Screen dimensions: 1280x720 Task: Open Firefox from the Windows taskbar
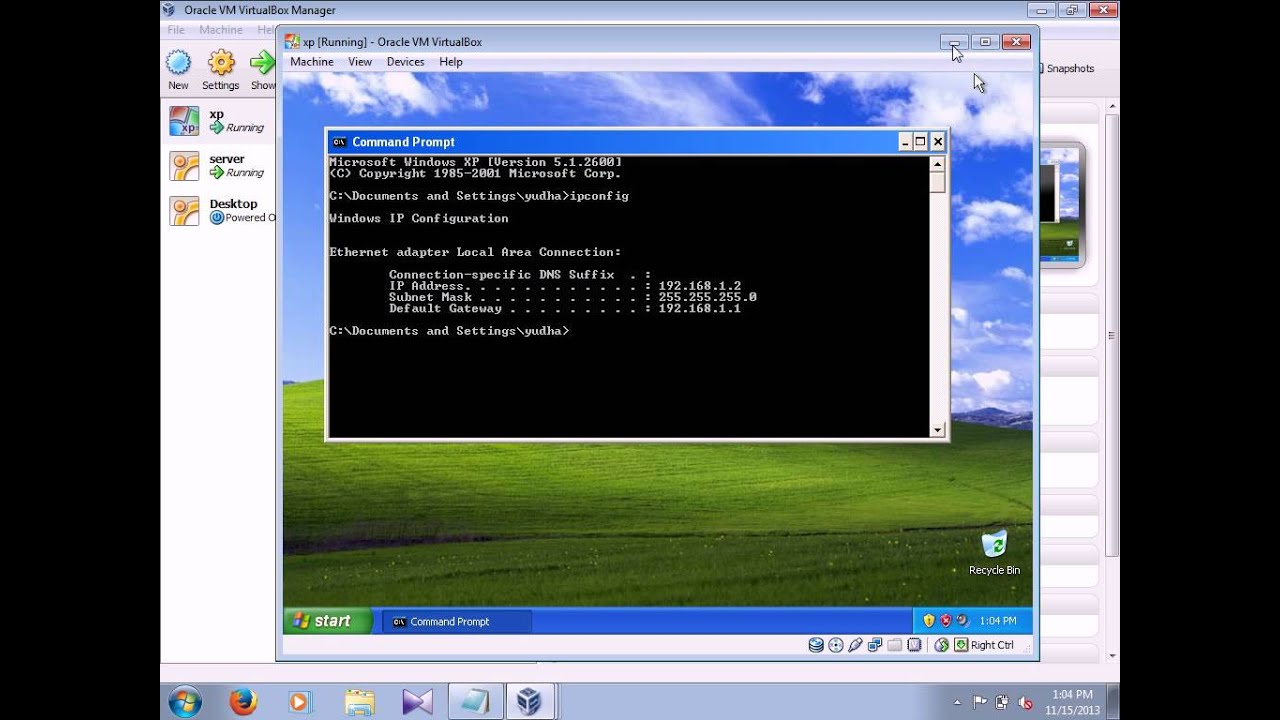(x=243, y=702)
